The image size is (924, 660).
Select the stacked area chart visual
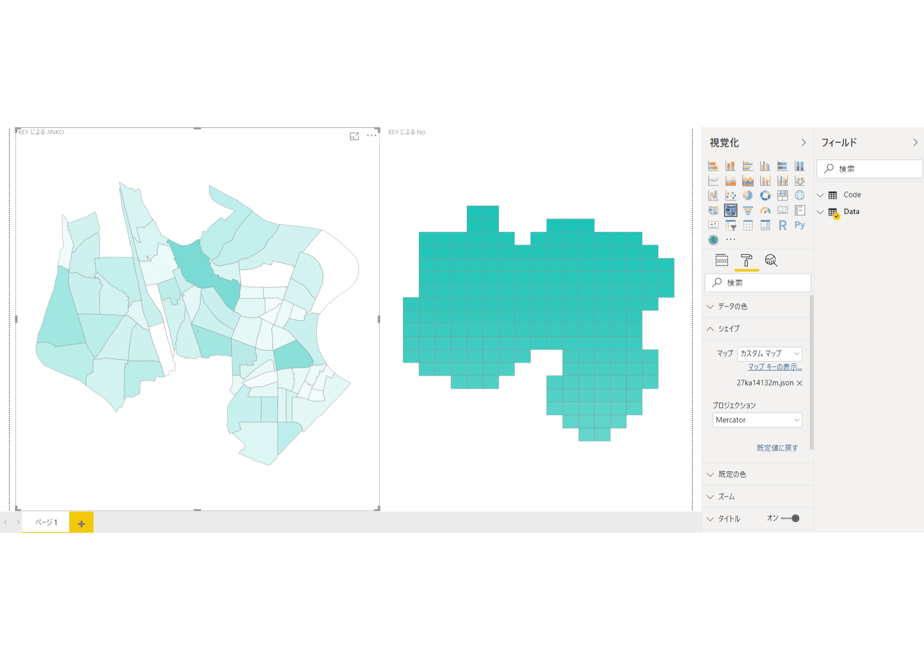point(748,180)
